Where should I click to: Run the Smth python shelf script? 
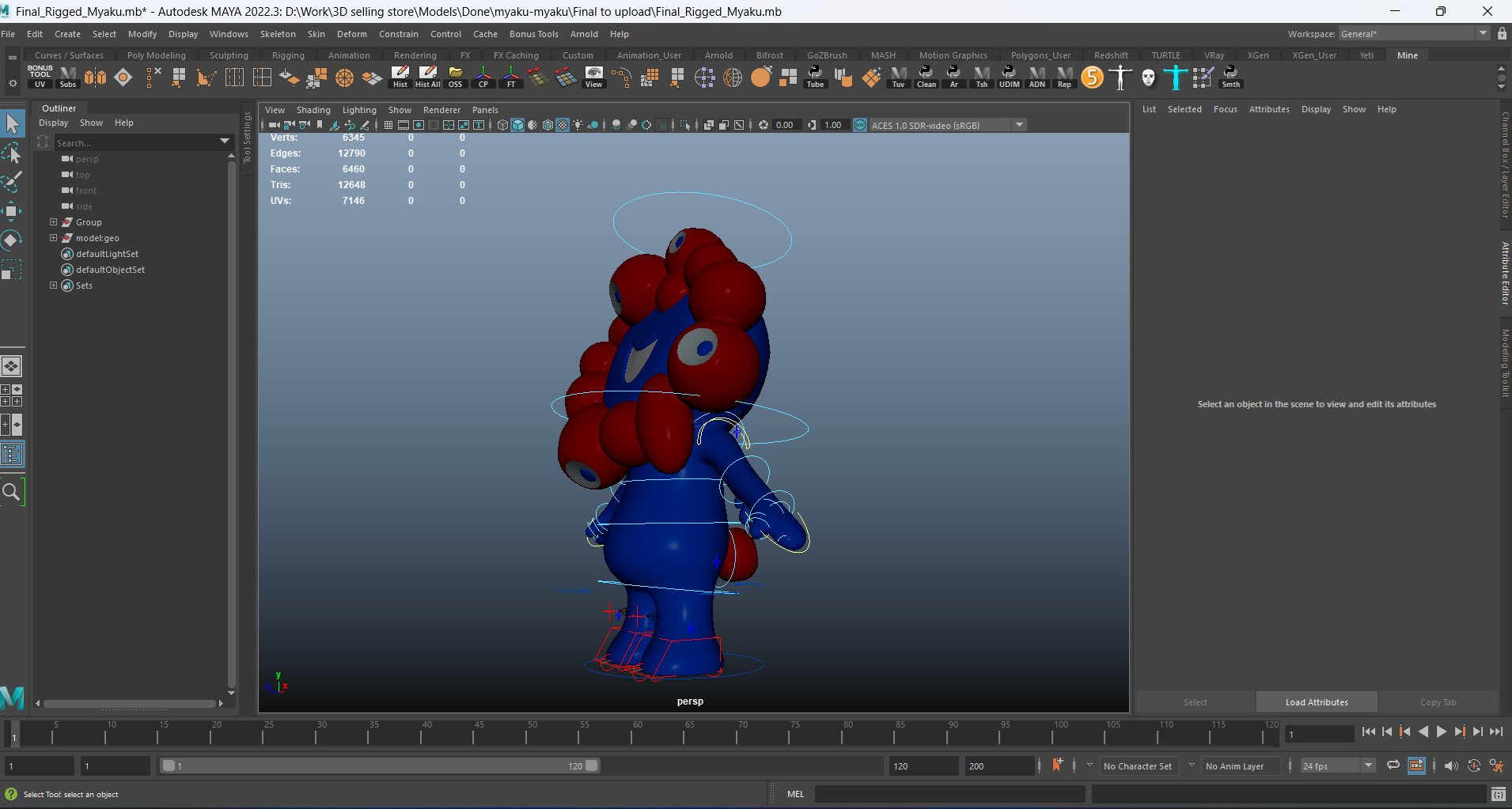[x=1231, y=77]
